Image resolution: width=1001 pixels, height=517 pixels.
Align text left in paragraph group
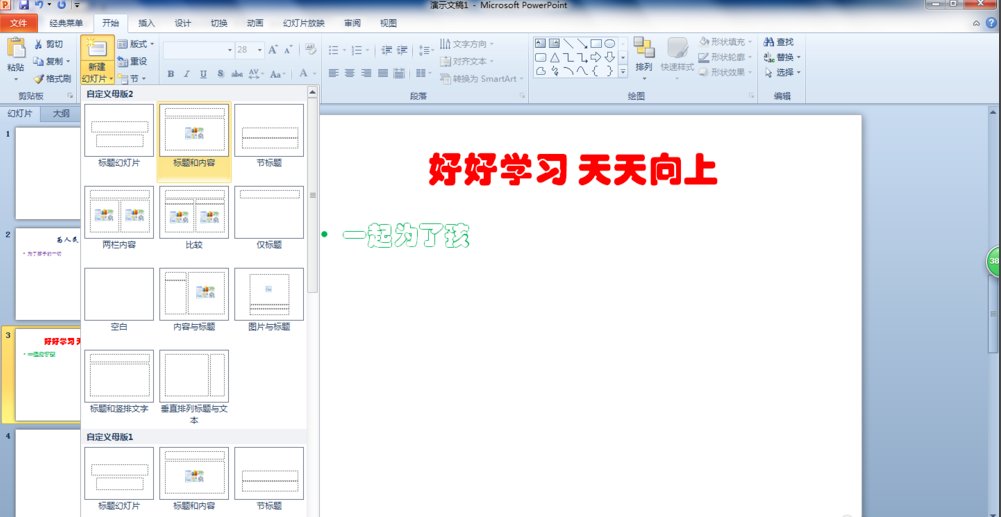(333, 73)
